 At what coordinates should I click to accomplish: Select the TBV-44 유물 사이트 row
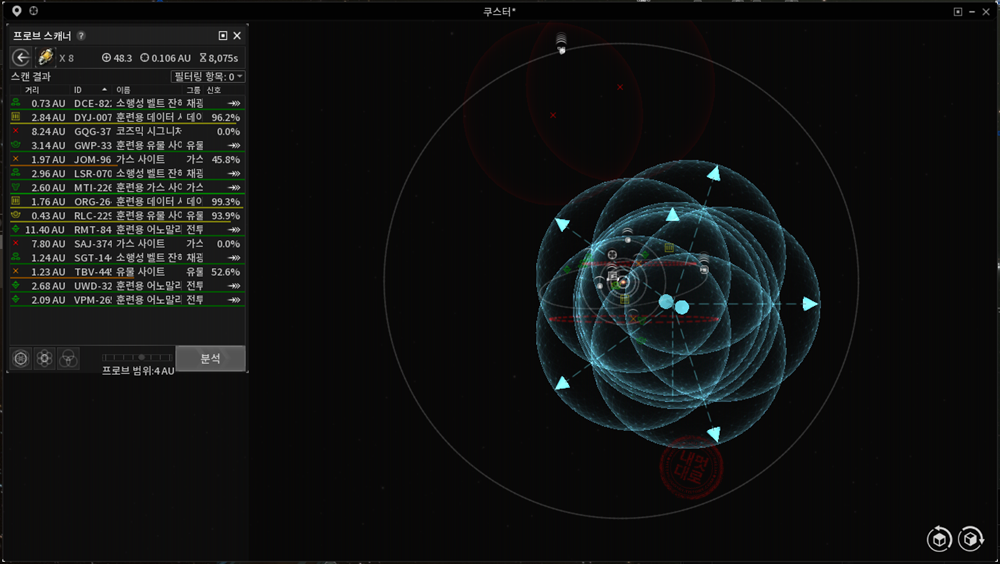128,272
